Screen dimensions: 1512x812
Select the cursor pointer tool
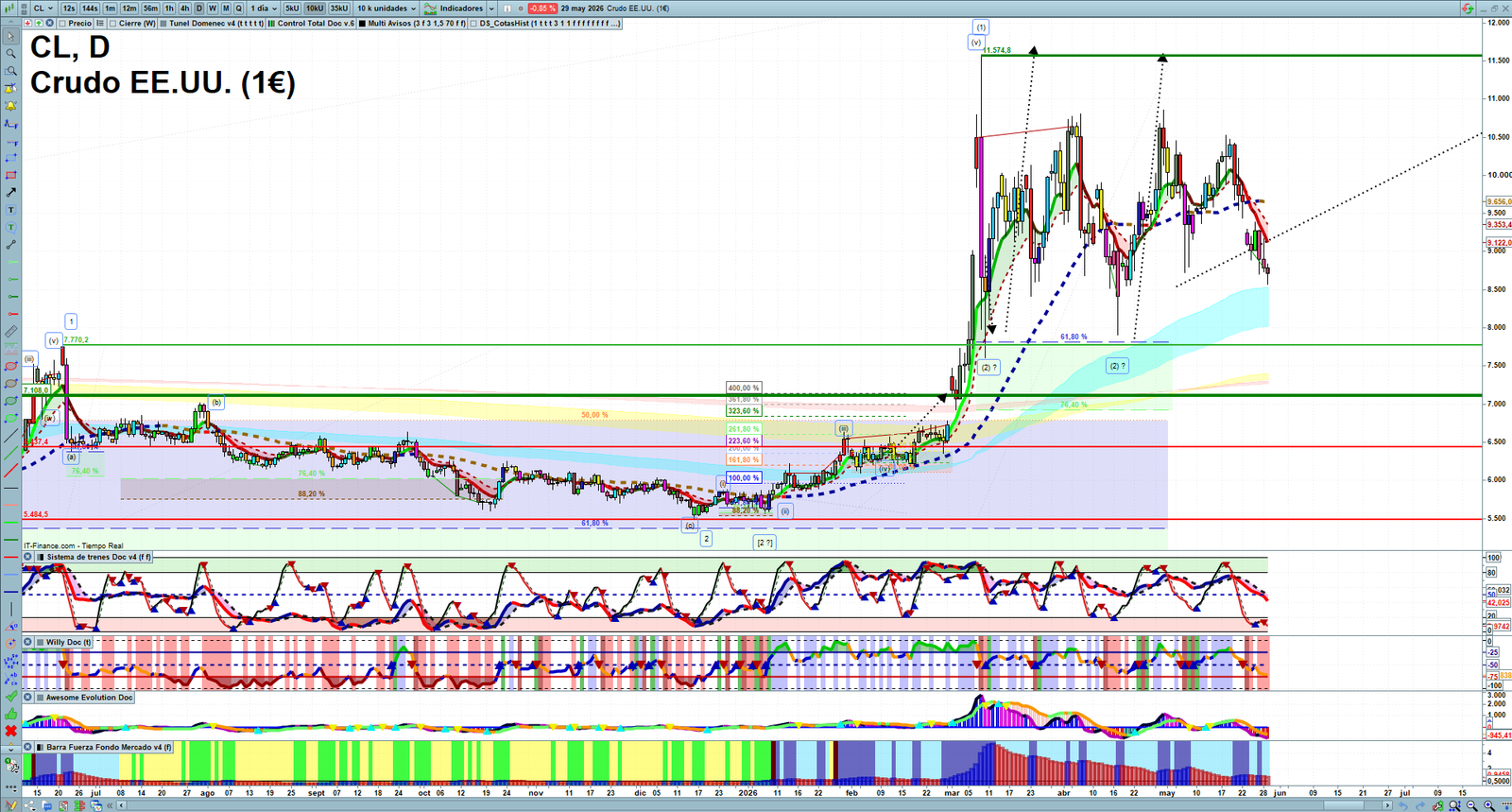click(10, 36)
